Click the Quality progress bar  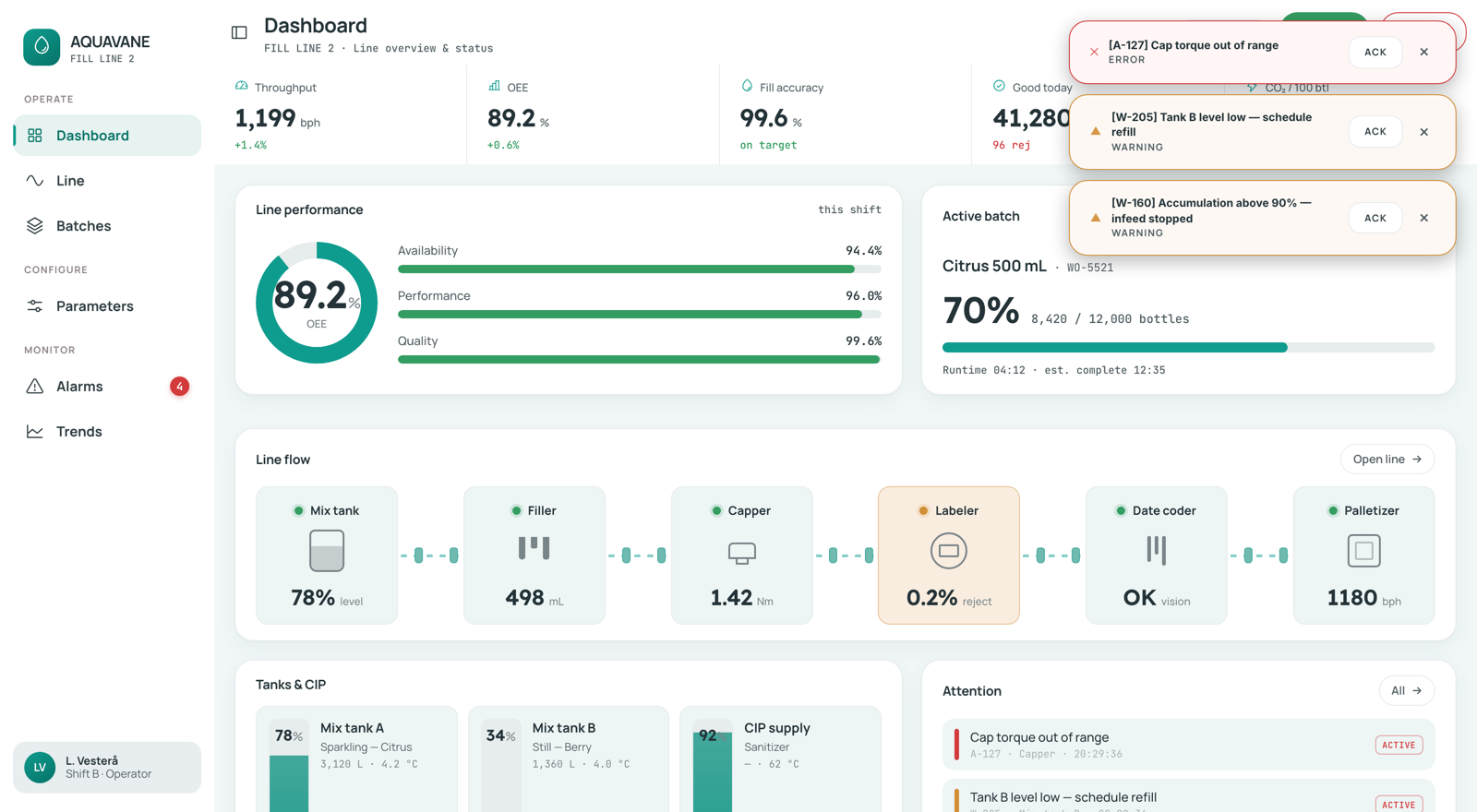(640, 360)
